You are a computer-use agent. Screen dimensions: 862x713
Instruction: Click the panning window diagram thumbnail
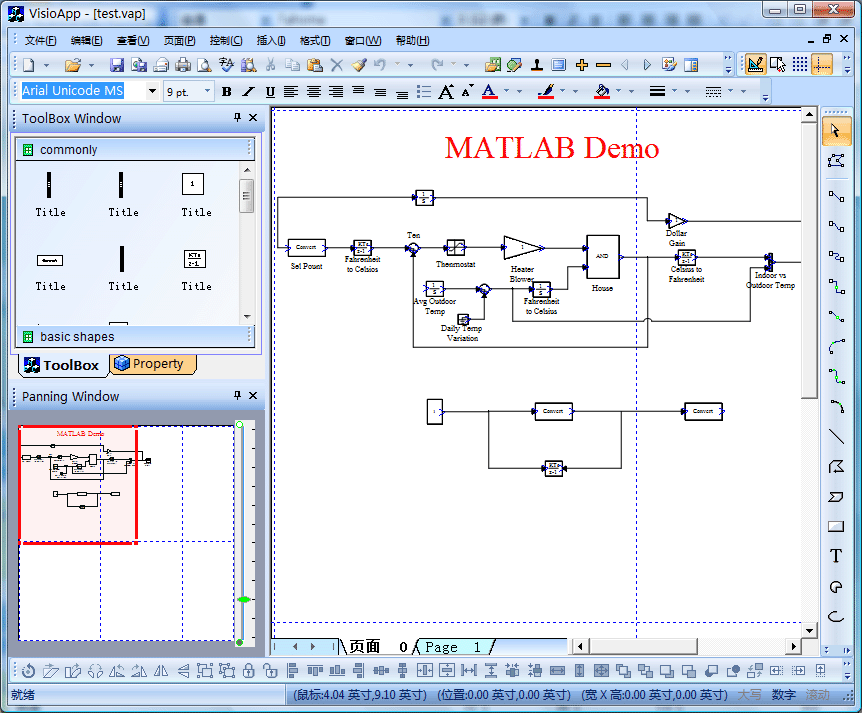[78, 484]
